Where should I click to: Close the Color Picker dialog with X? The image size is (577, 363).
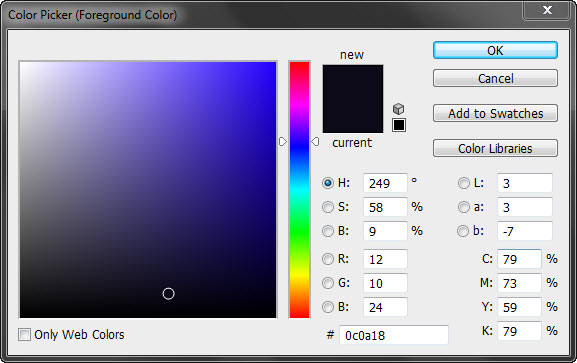(547, 10)
